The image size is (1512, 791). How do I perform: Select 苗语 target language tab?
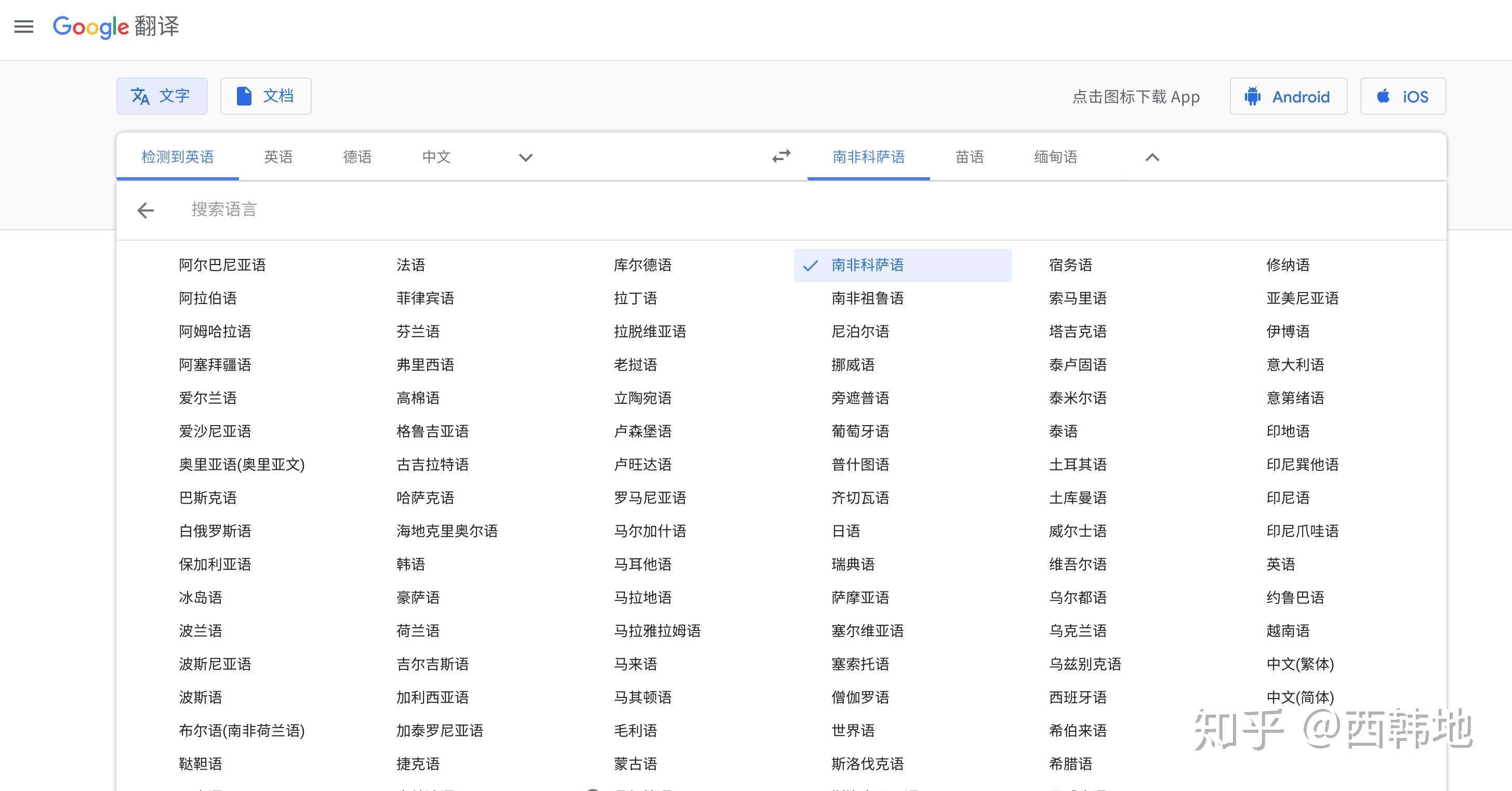970,157
